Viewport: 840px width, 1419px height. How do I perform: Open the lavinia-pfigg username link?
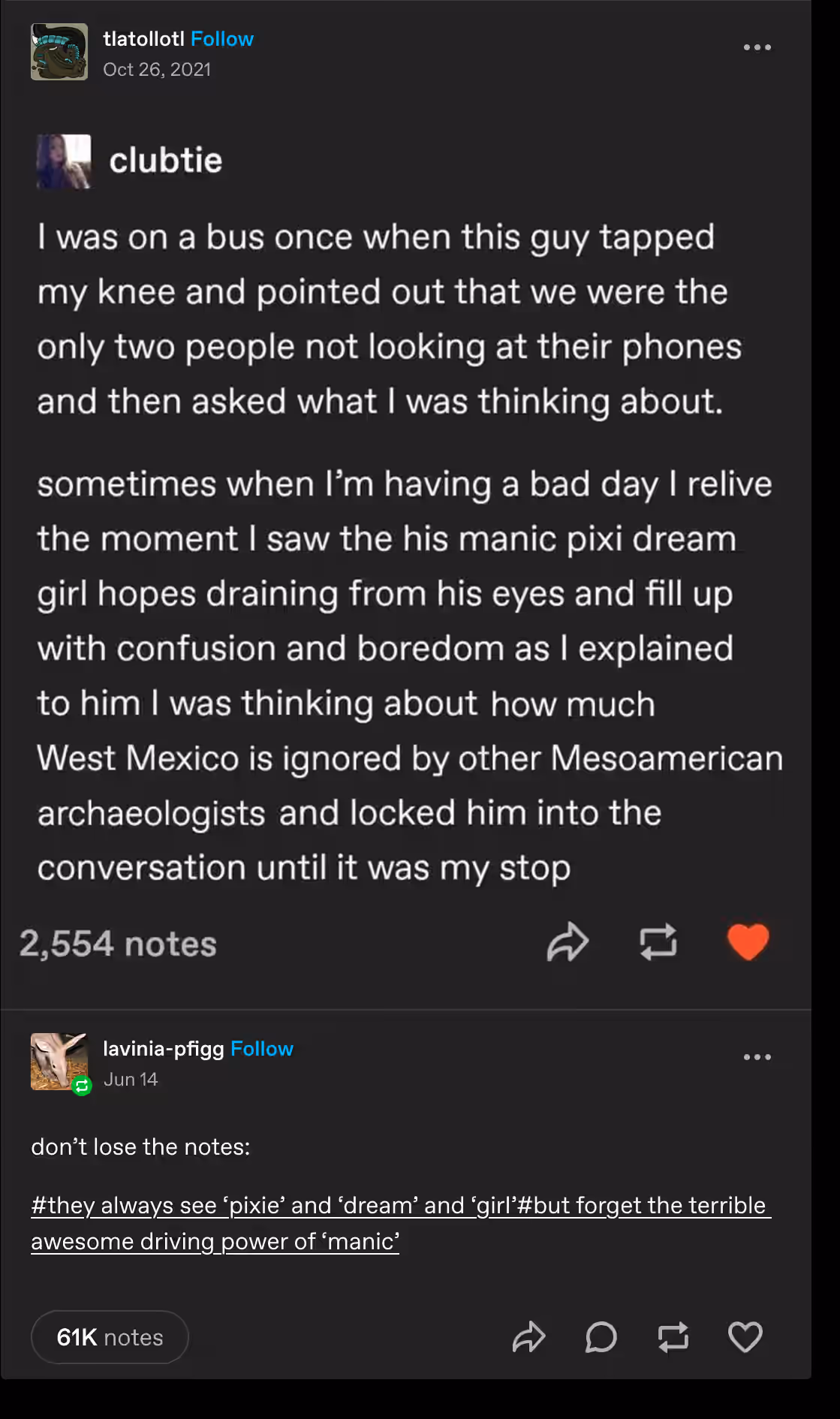[164, 1049]
